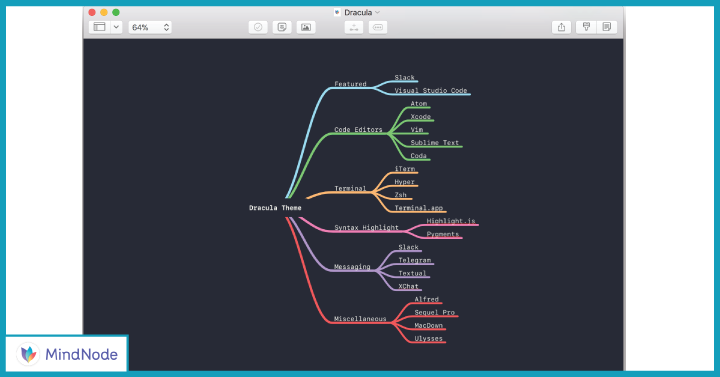Select the Terminal.app node
Screen dimensions: 720x377
click(419, 208)
